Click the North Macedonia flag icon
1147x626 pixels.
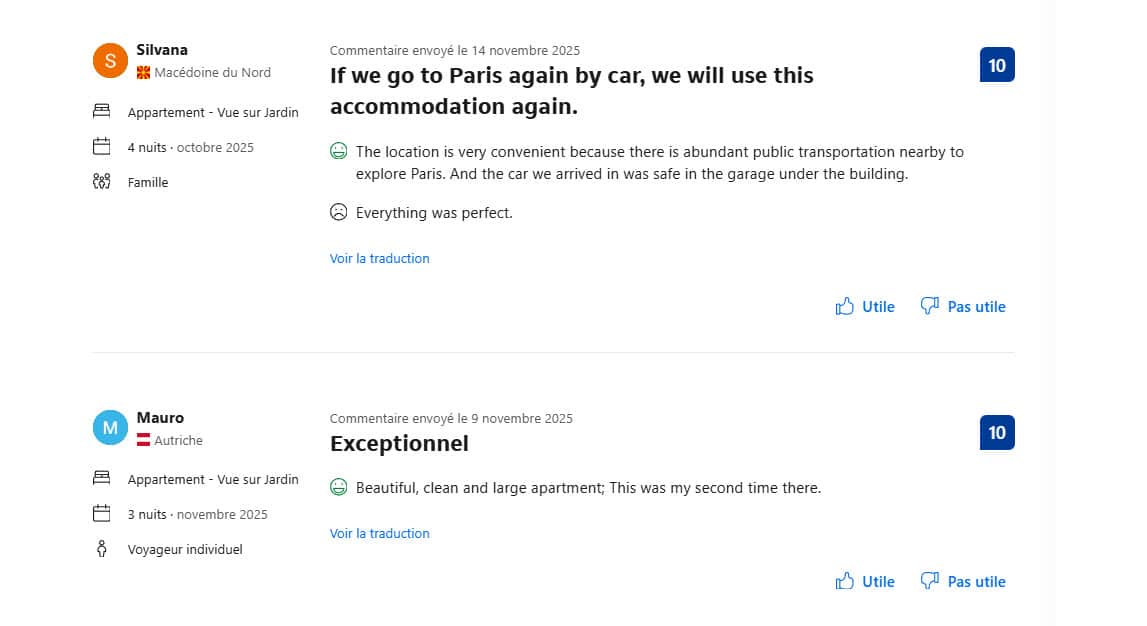click(x=143, y=73)
